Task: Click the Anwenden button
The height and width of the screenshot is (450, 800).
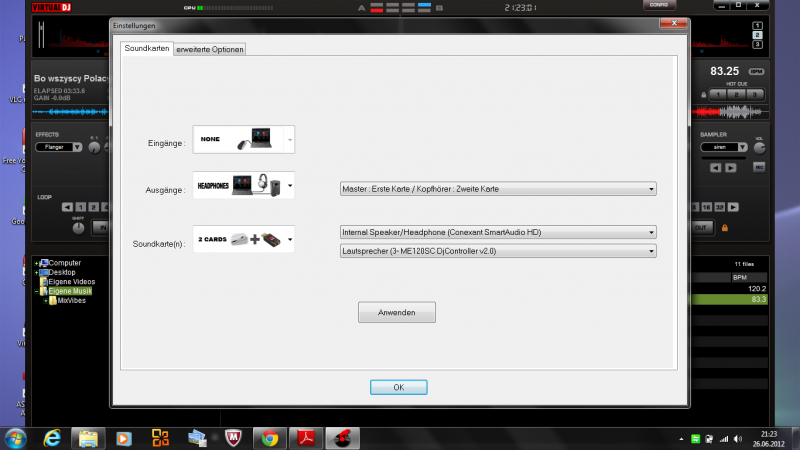Action: [x=396, y=312]
